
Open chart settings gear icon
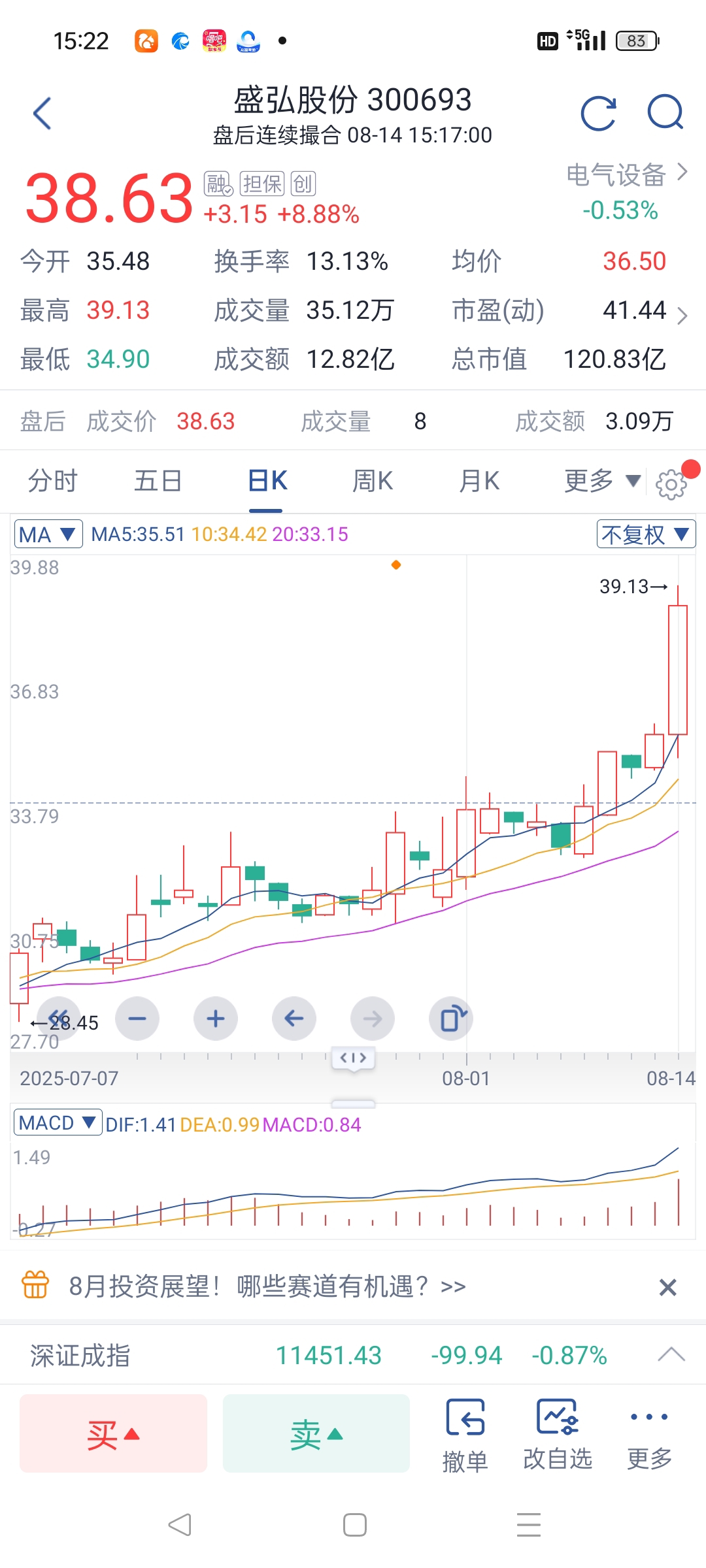pyautogui.click(x=671, y=484)
